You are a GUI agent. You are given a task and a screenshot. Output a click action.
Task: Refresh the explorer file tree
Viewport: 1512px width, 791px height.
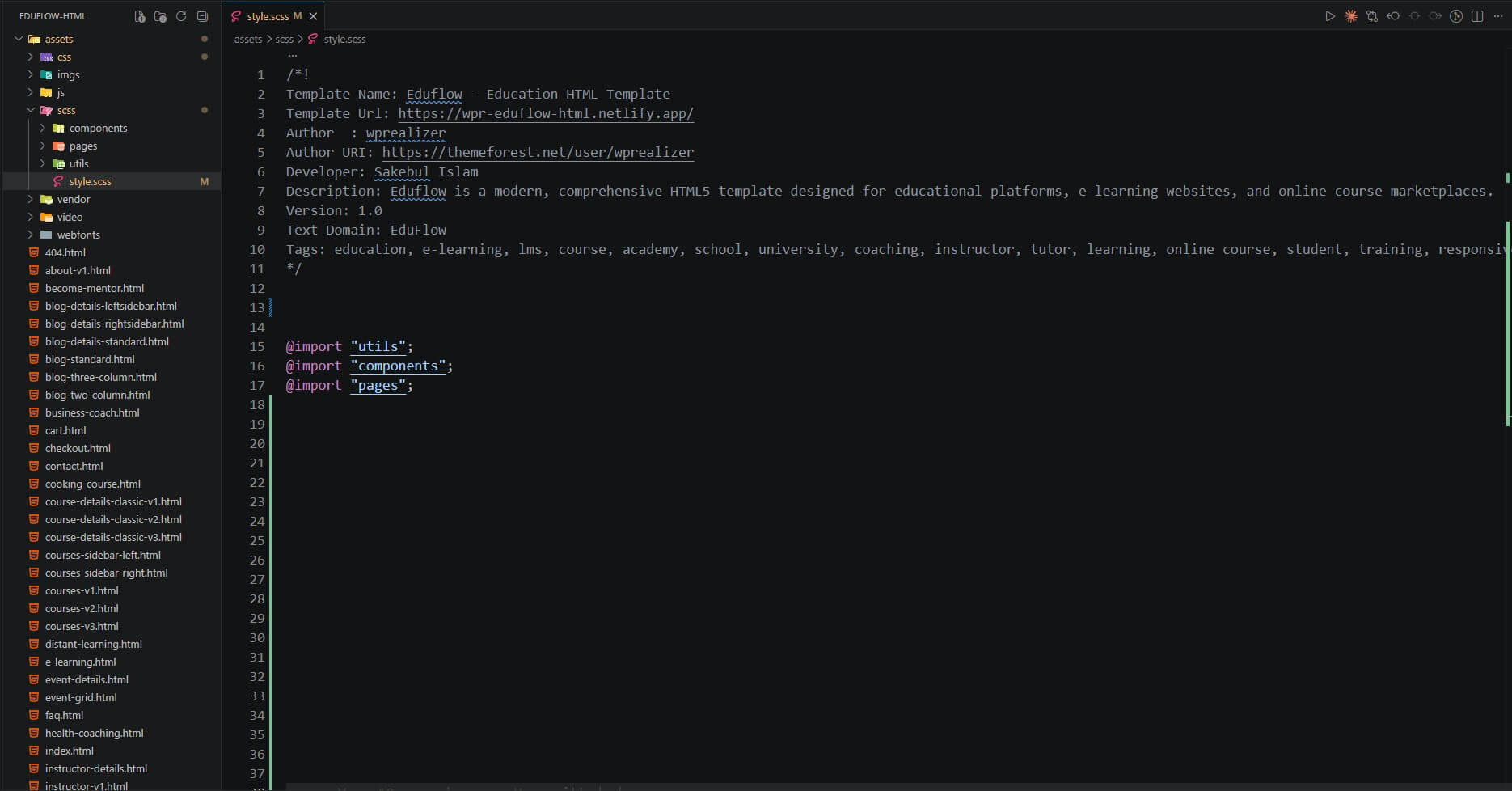[x=181, y=16]
